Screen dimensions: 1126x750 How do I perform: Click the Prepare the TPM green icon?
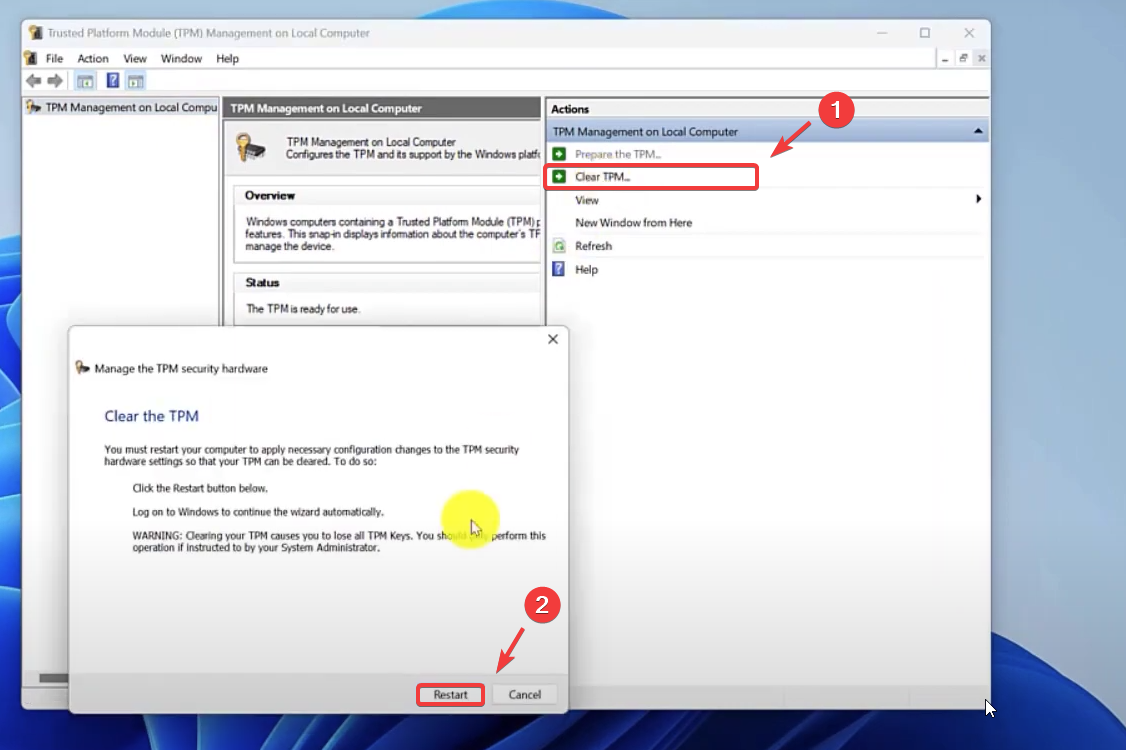coord(559,154)
